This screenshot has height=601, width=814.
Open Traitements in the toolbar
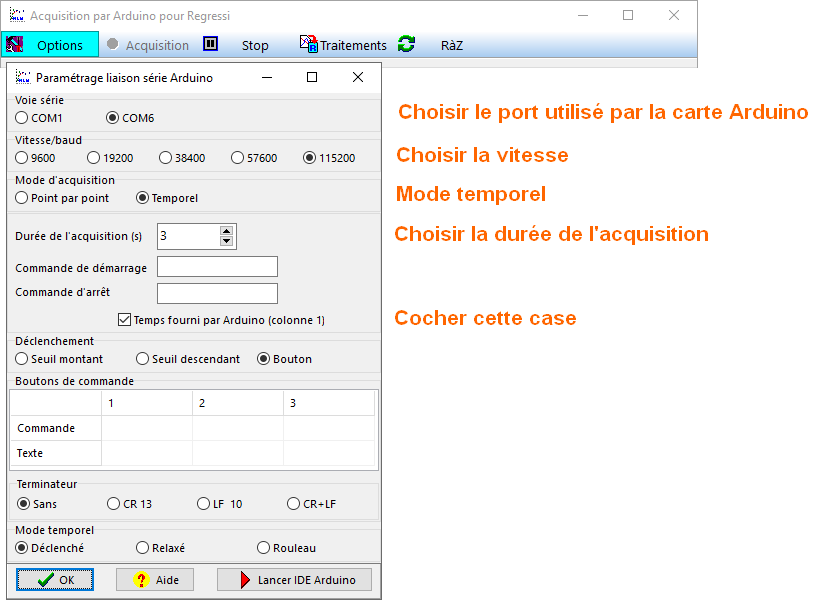344,45
